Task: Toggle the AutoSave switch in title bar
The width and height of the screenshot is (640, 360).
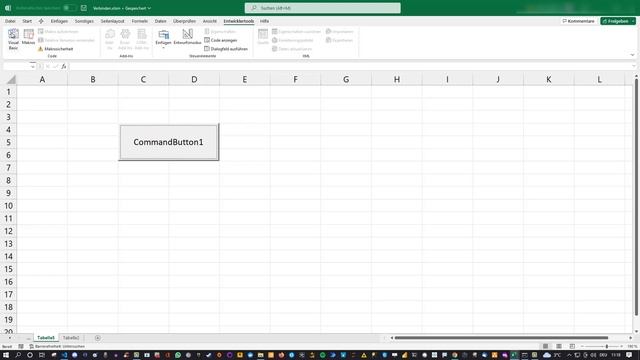Action: tap(69, 8)
